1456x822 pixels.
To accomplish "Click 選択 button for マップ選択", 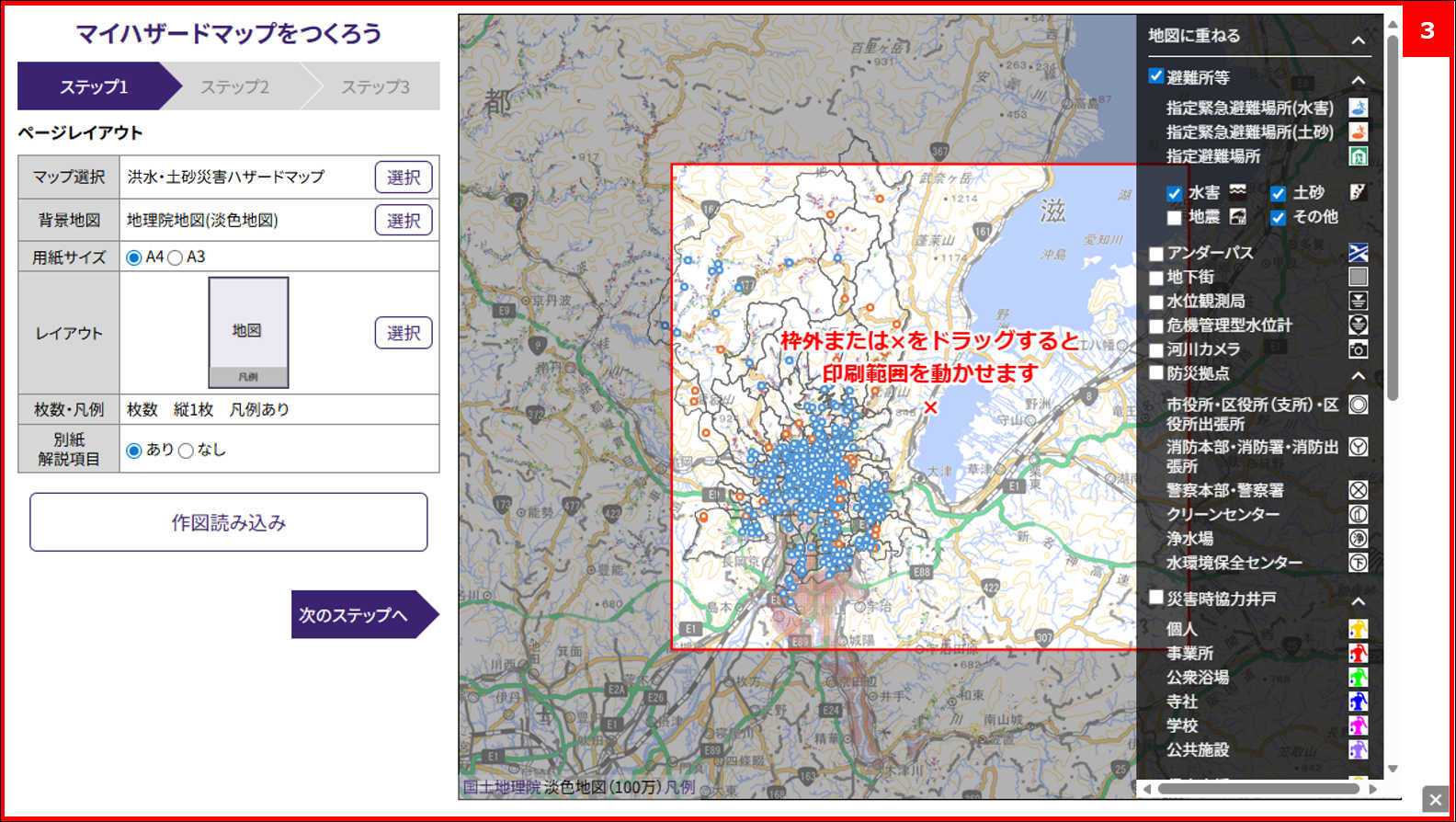I will [404, 177].
